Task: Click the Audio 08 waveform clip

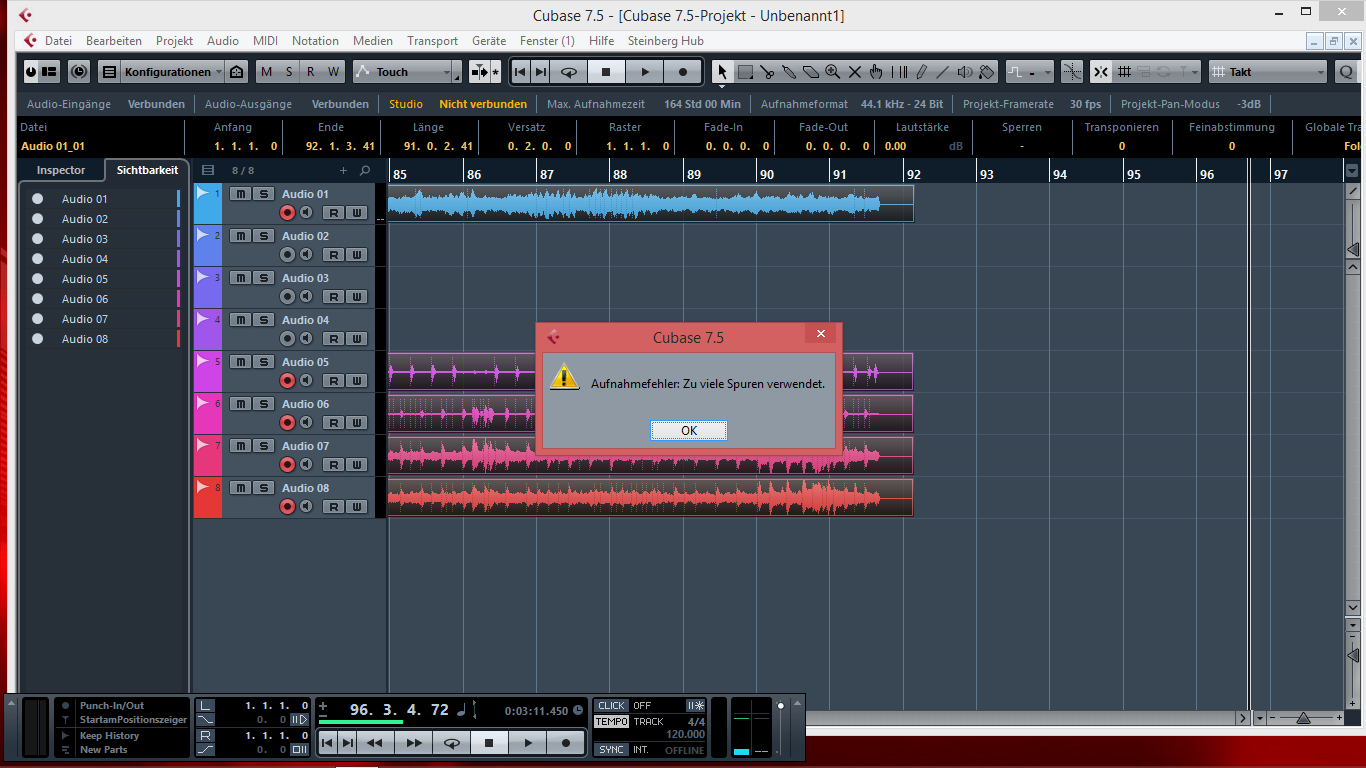Action: (650, 497)
